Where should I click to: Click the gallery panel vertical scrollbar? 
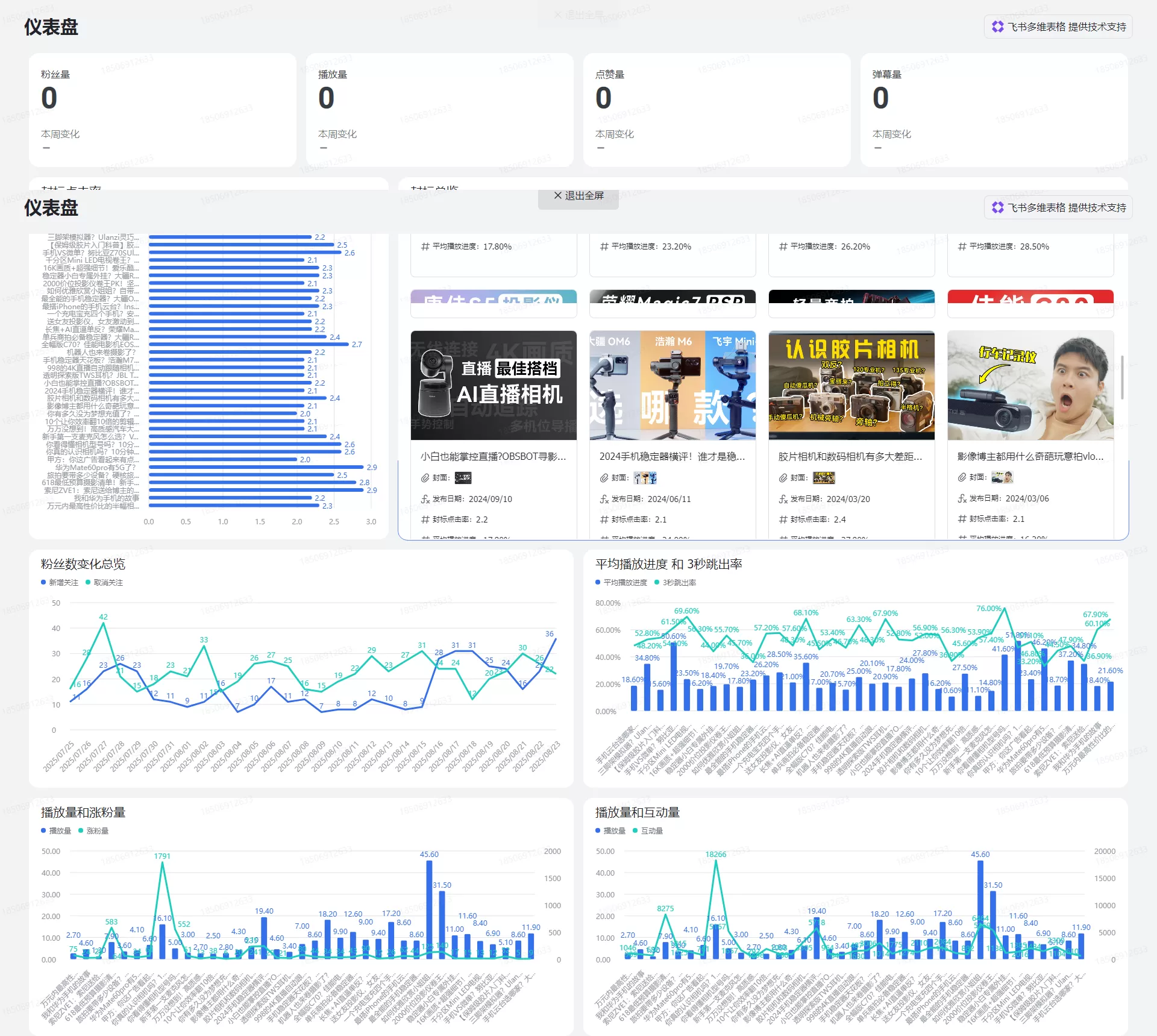pos(1122,377)
